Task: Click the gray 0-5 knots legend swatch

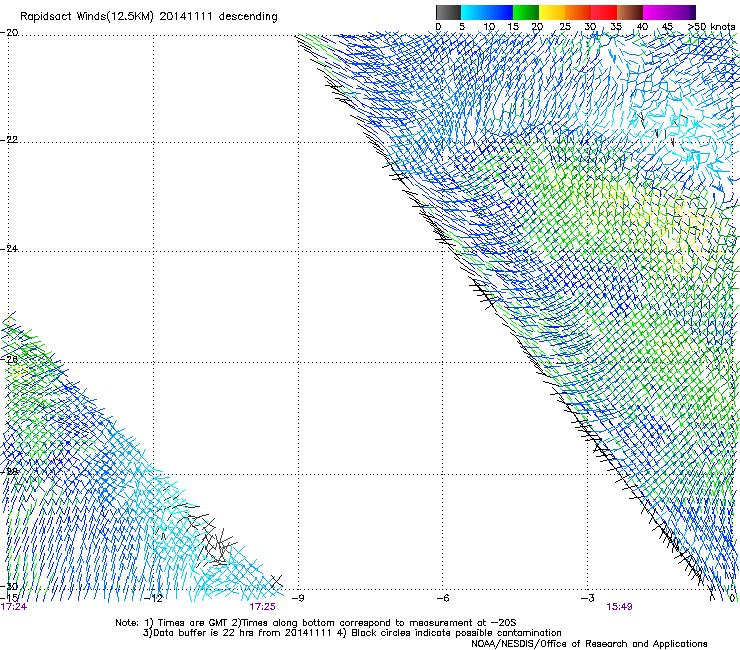Action: click(448, 12)
